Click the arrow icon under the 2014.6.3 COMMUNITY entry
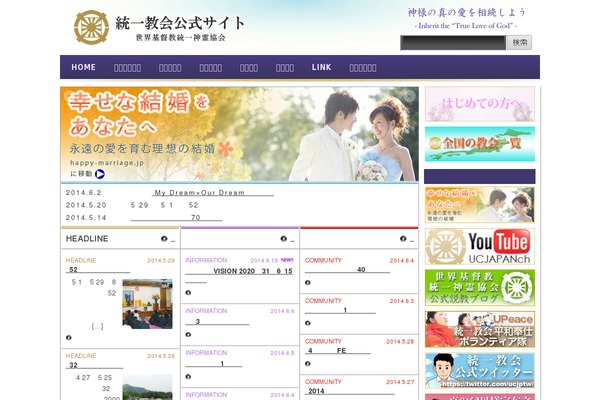This screenshot has height=400, width=600. (x=308, y=323)
